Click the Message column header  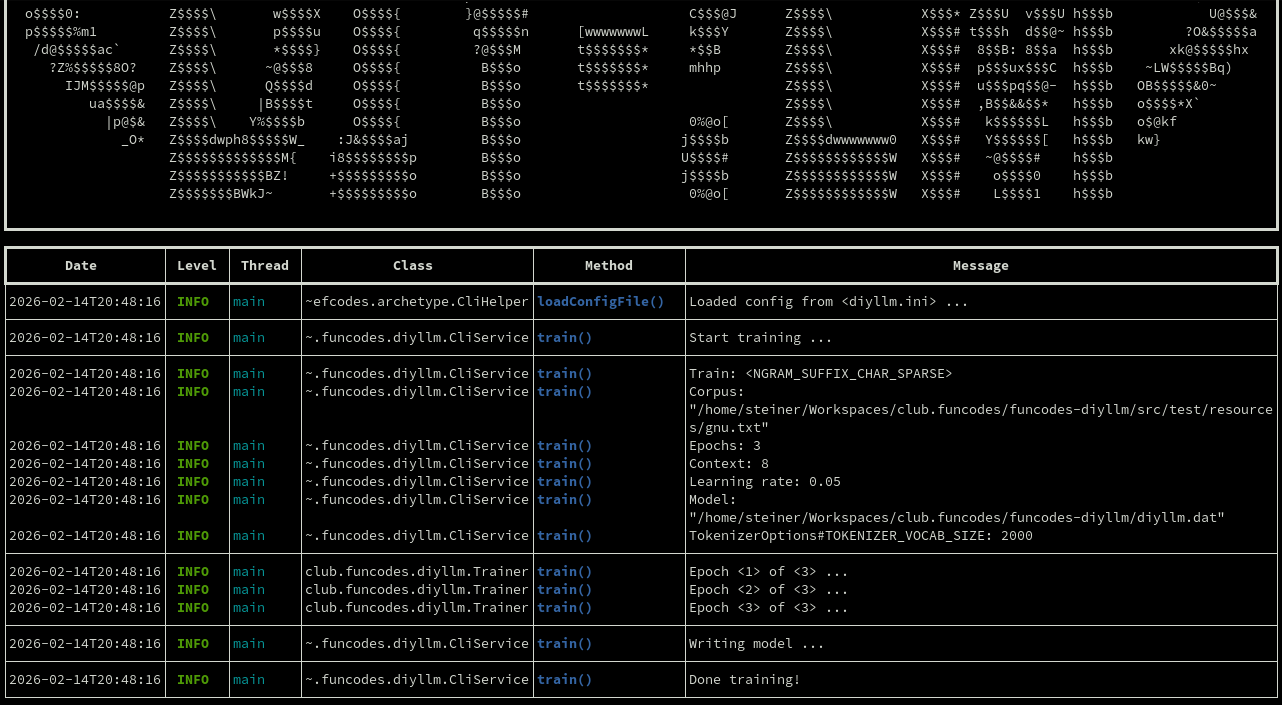980,266
